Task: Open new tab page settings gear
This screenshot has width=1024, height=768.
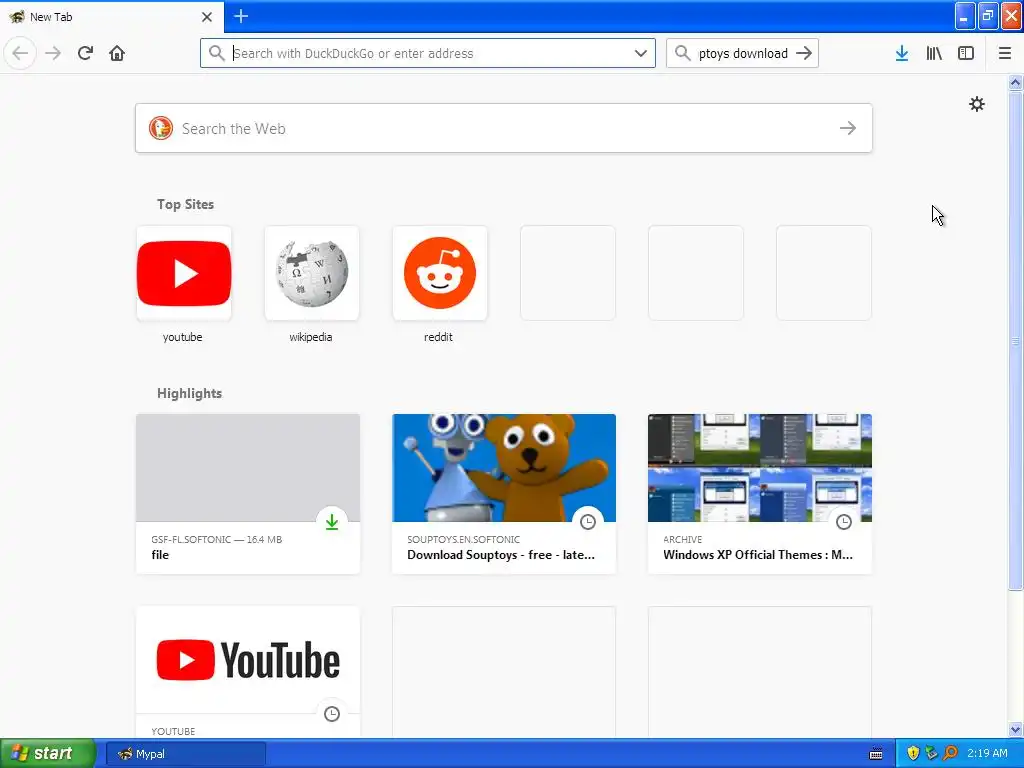Action: [976, 104]
